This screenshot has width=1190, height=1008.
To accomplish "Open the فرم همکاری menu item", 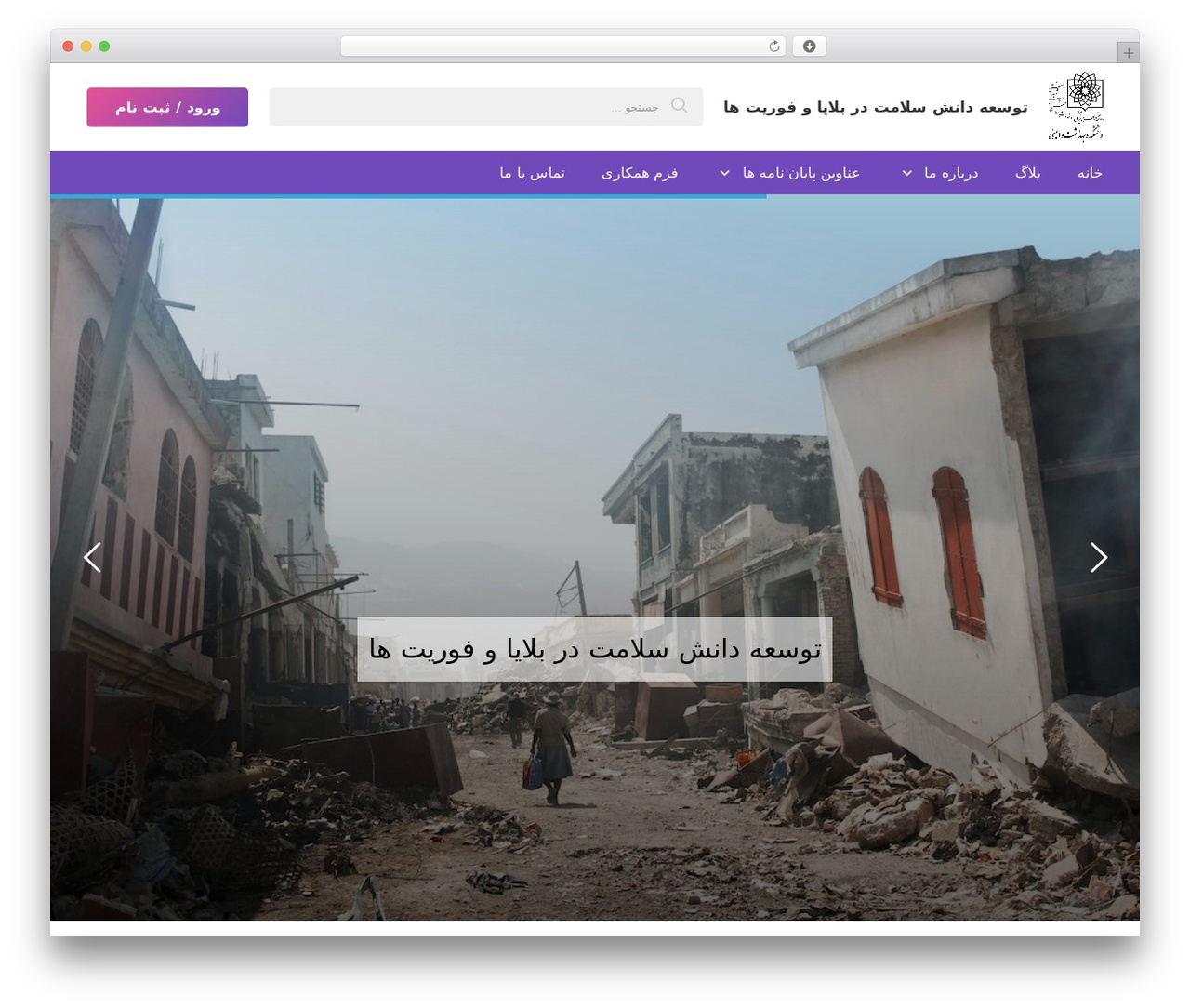I will click(640, 173).
